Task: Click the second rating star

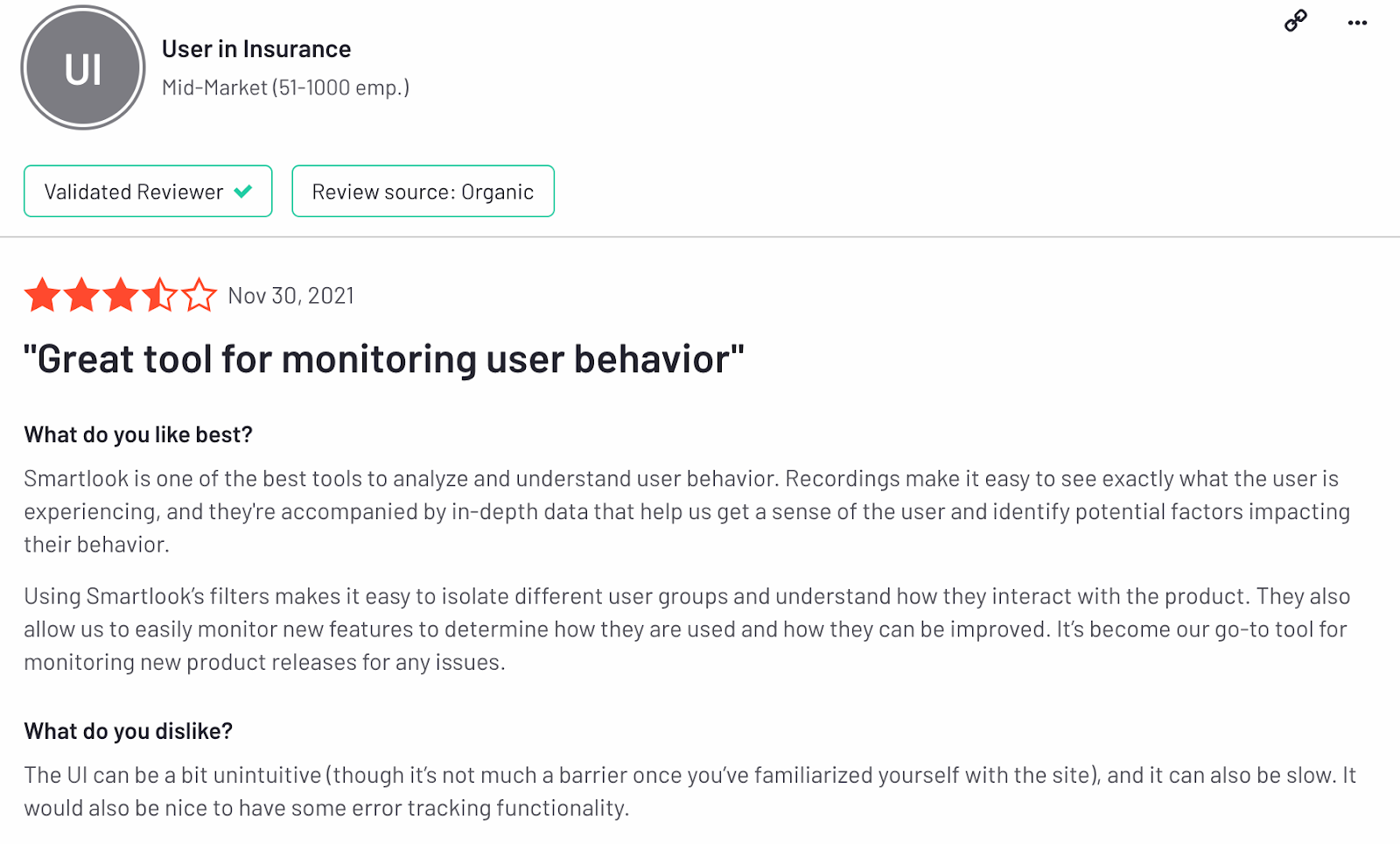Action: [81, 295]
